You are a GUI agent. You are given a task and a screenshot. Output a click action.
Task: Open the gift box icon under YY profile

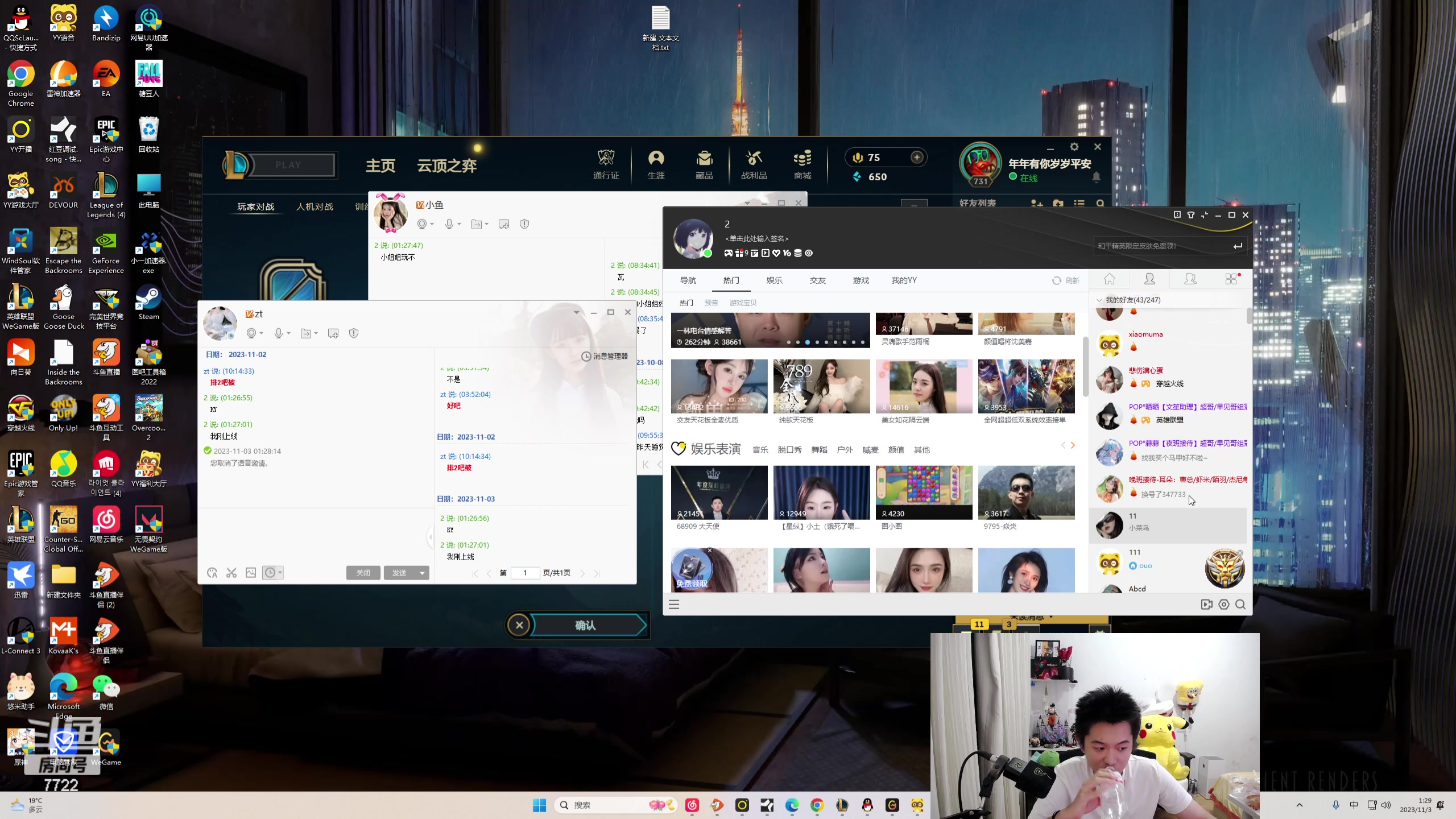pyautogui.click(x=739, y=253)
